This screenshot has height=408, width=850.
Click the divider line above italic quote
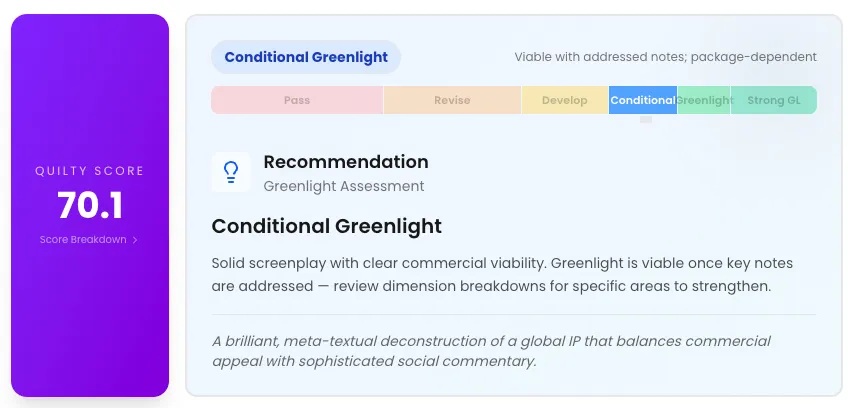[514, 315]
